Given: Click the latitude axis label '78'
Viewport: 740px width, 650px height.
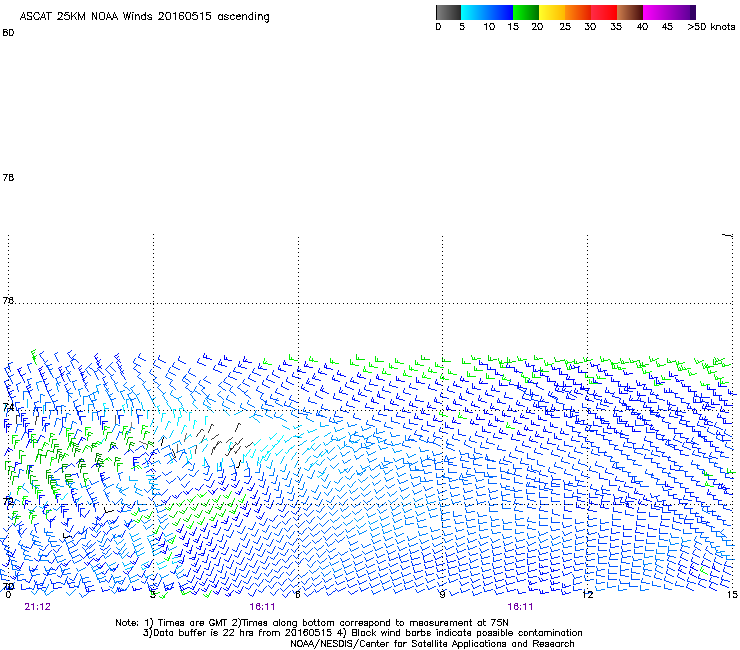Looking at the screenshot, I should 8,177.
